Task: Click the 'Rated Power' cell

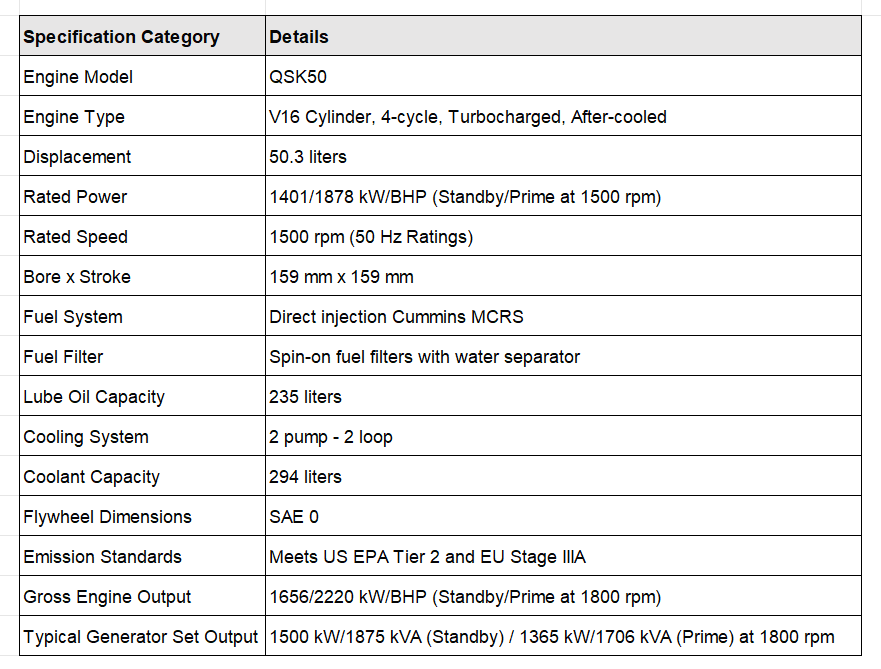Action: (x=142, y=195)
